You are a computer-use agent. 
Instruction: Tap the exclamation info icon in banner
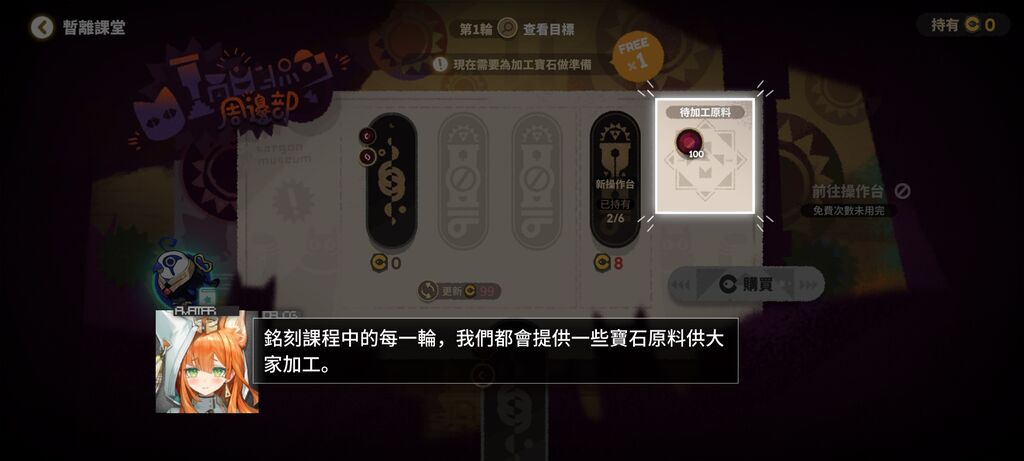pyautogui.click(x=441, y=65)
